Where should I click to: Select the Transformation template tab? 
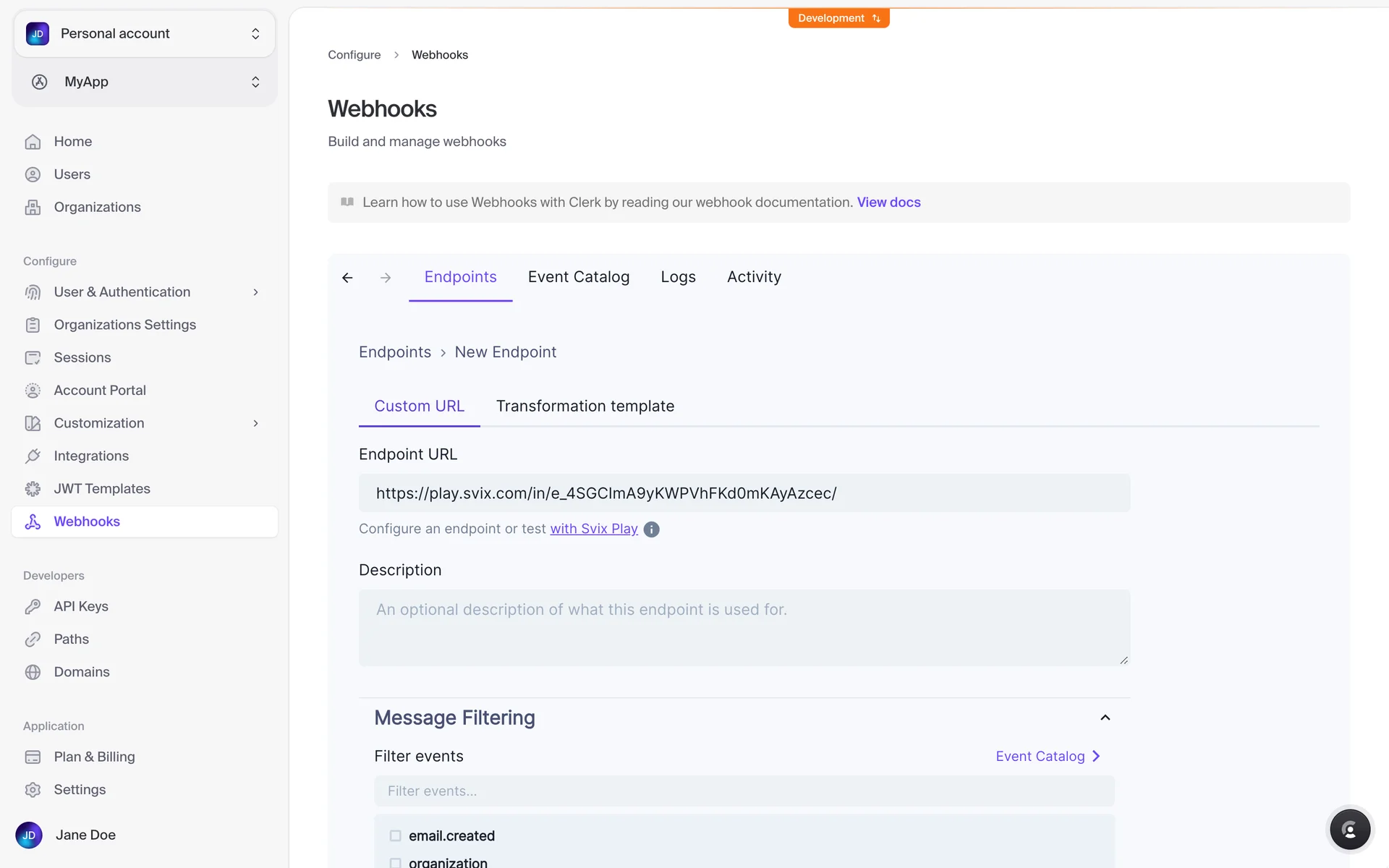click(x=585, y=407)
